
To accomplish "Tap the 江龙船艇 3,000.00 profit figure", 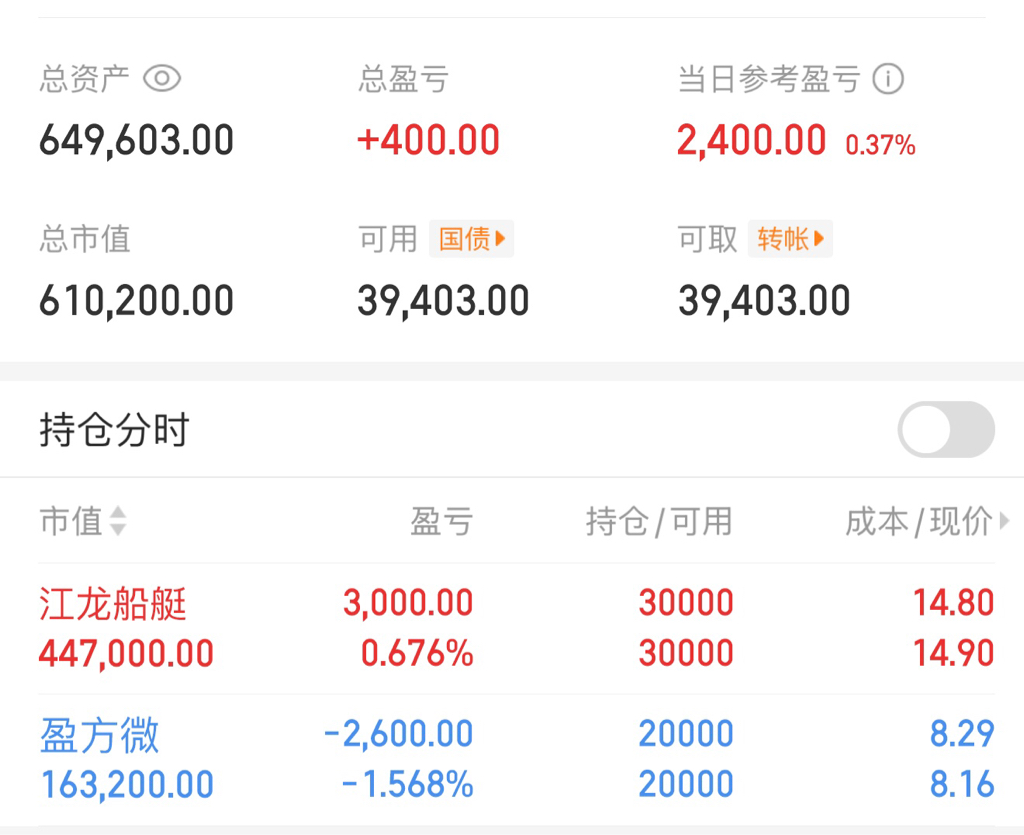I will click(408, 603).
